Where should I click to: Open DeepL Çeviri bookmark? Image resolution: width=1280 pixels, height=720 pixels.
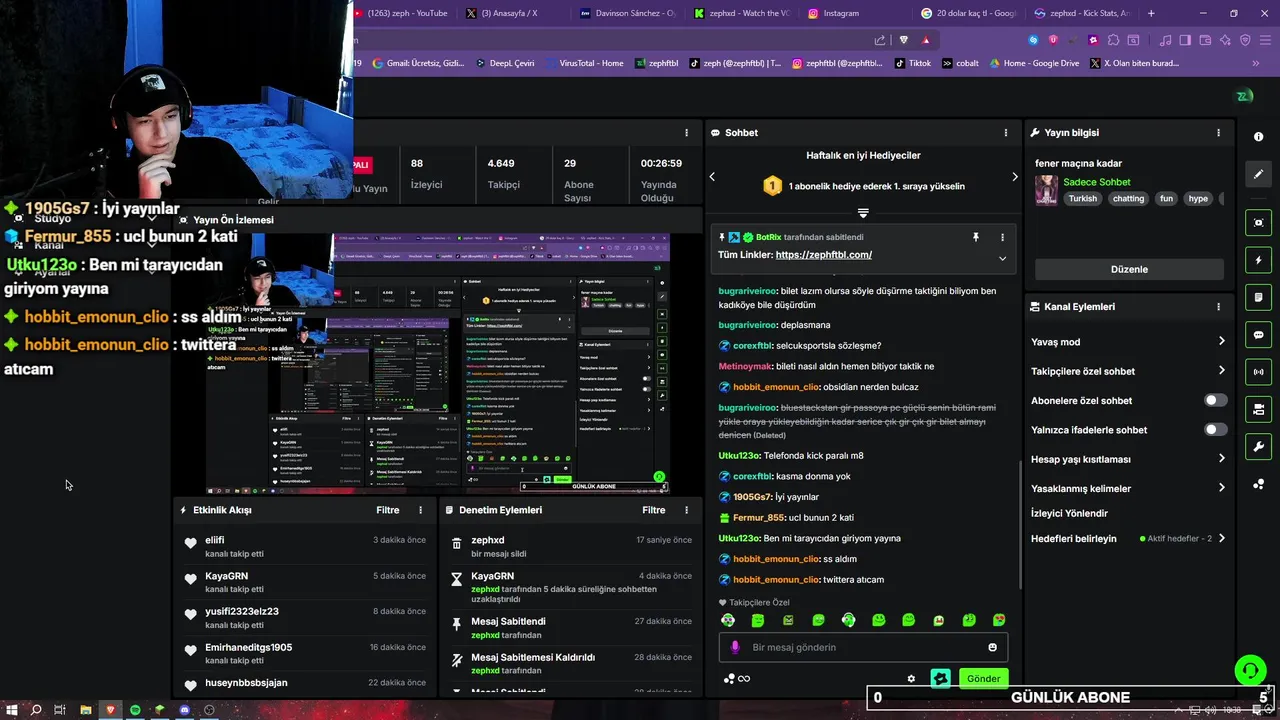[505, 63]
